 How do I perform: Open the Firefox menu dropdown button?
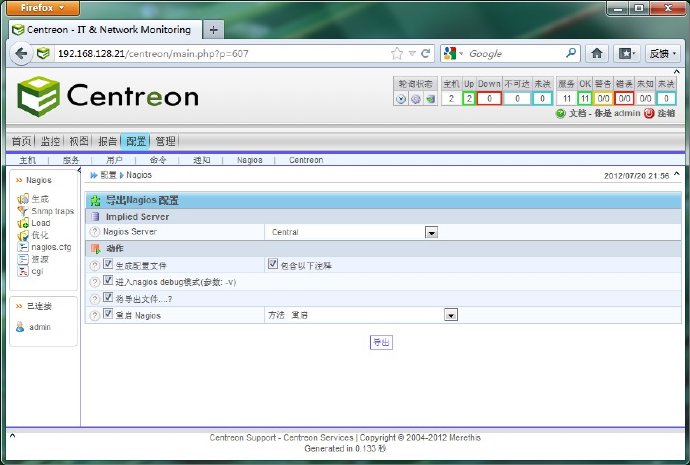[x=43, y=7]
